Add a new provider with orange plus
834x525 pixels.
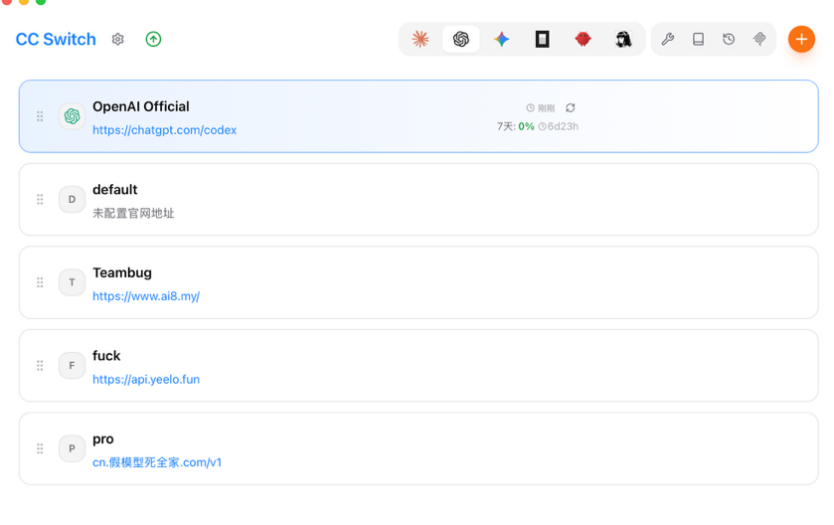(801, 39)
